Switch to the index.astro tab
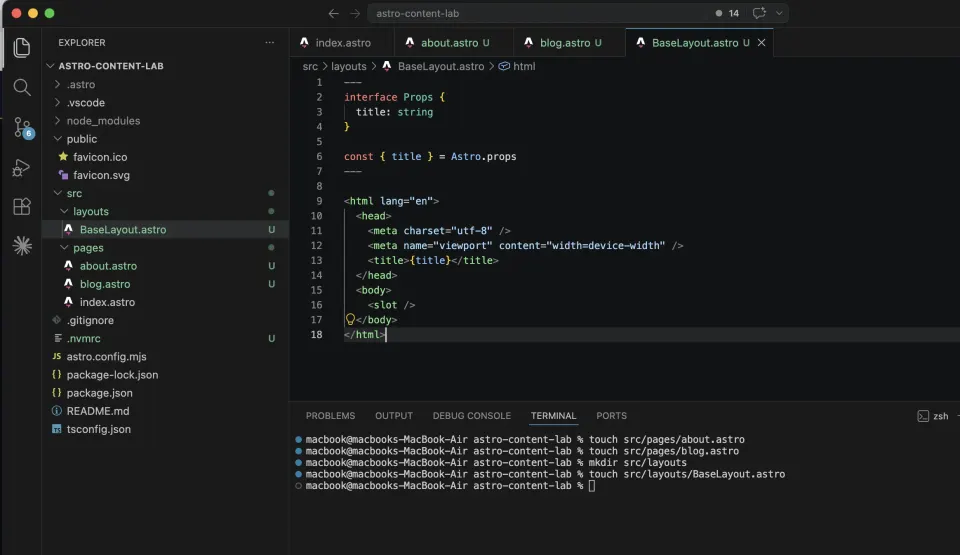This screenshot has height=555, width=960. 342,42
